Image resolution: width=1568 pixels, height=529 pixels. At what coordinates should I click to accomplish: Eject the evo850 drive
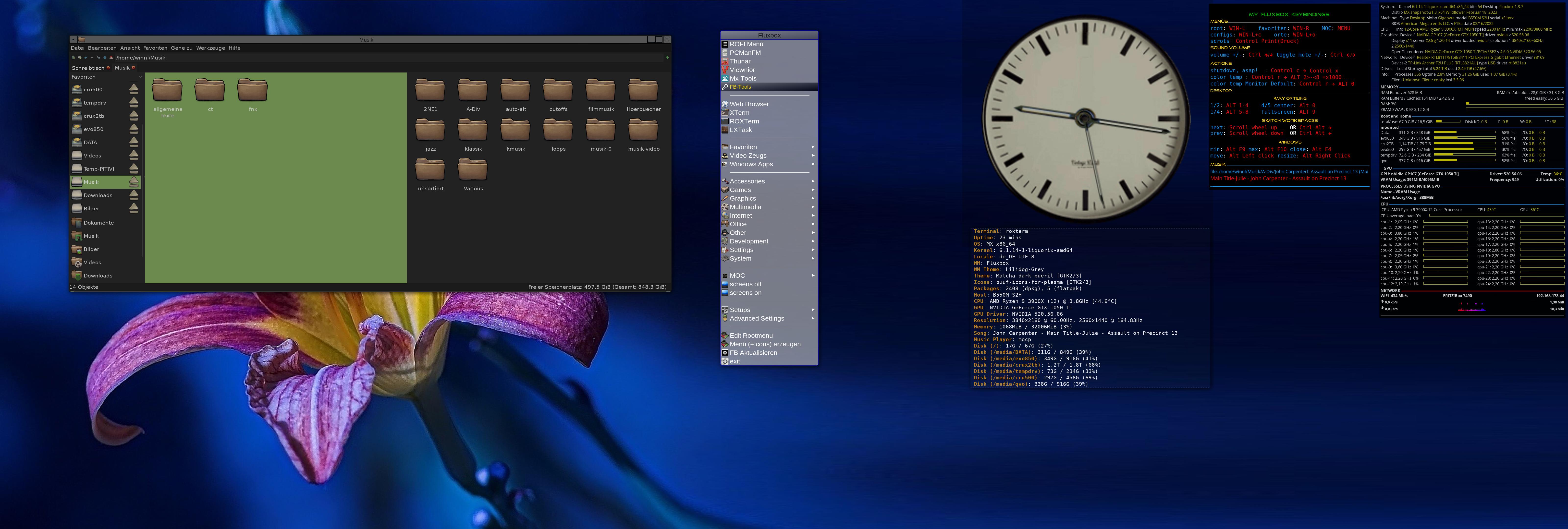pyautogui.click(x=134, y=129)
